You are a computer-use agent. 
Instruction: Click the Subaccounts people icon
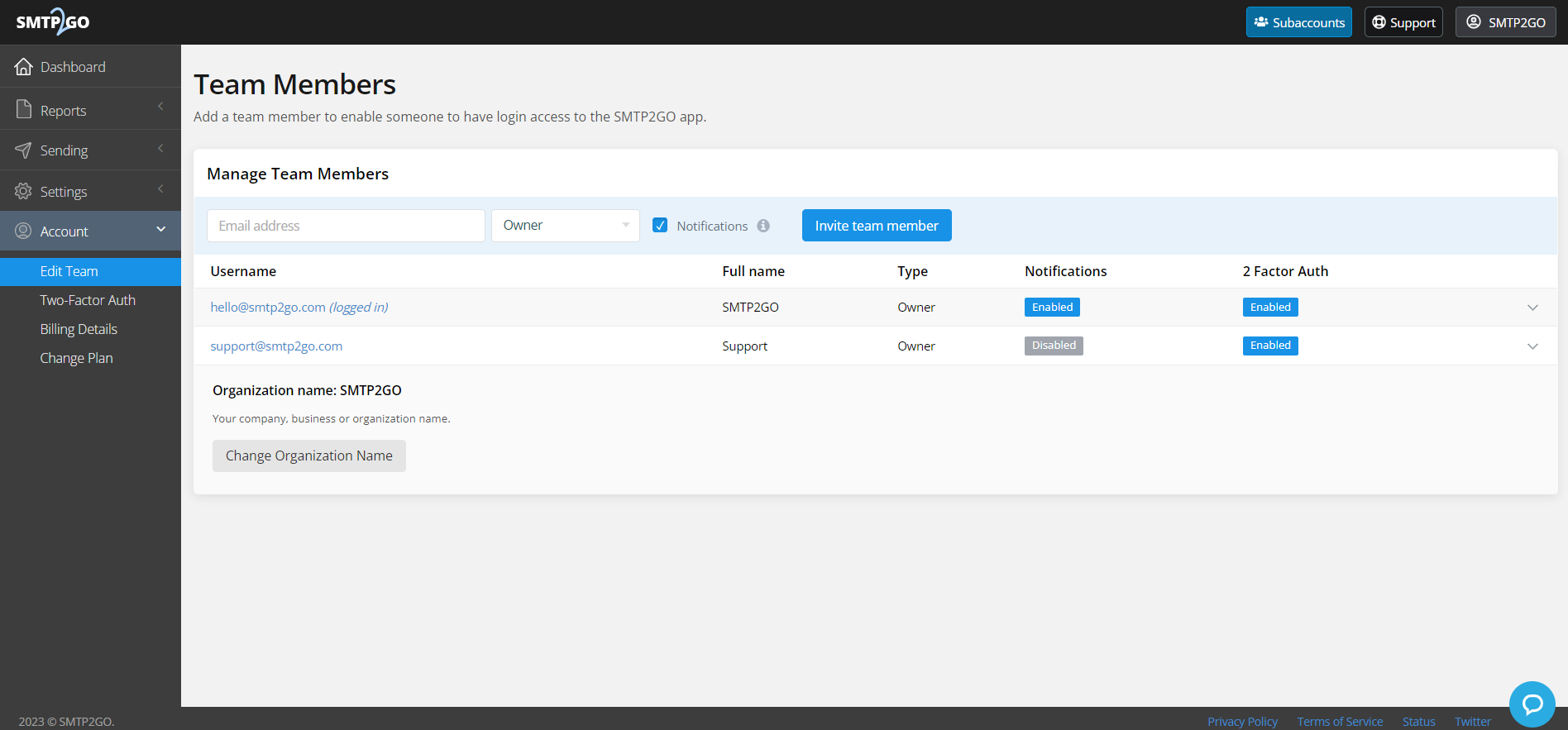pos(1261,22)
